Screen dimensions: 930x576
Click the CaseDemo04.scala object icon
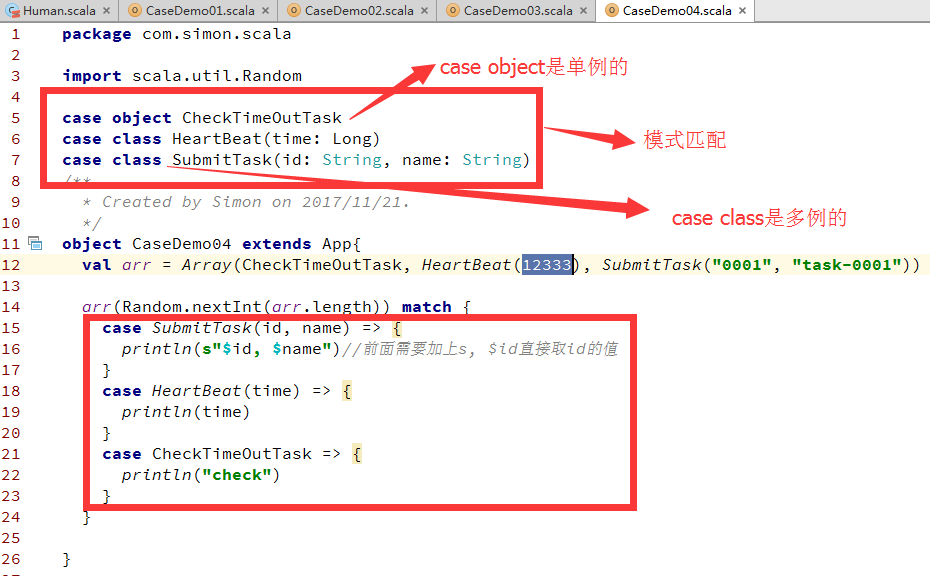(x=611, y=10)
